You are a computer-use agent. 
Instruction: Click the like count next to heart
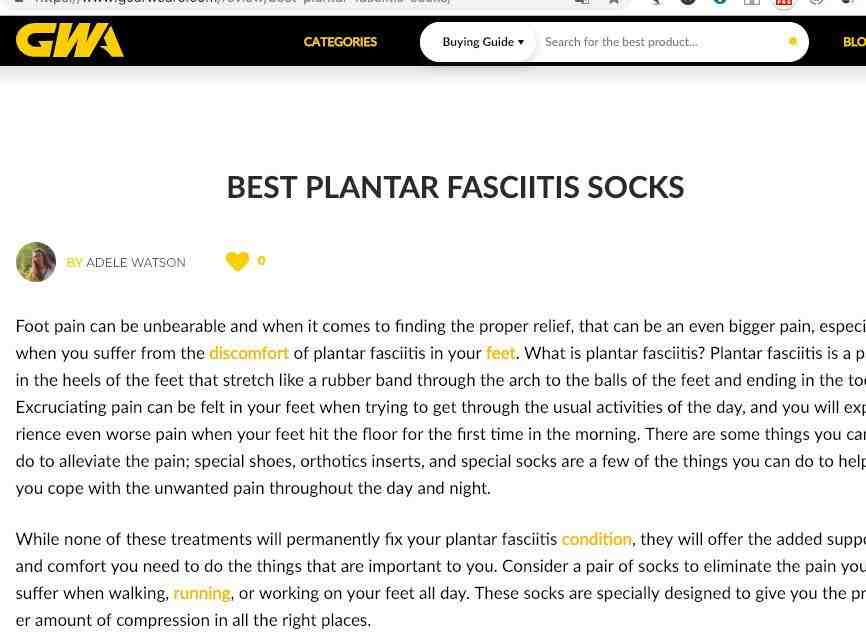pos(261,260)
